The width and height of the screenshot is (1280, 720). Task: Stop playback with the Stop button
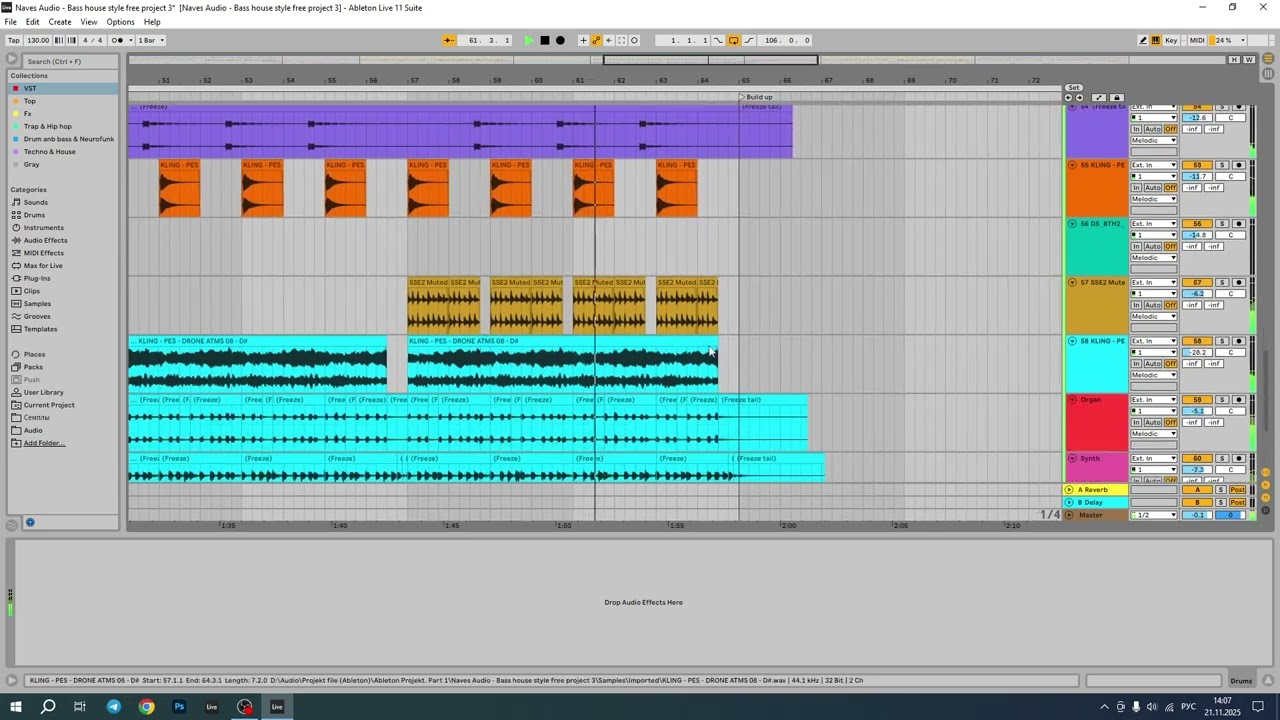tap(545, 40)
